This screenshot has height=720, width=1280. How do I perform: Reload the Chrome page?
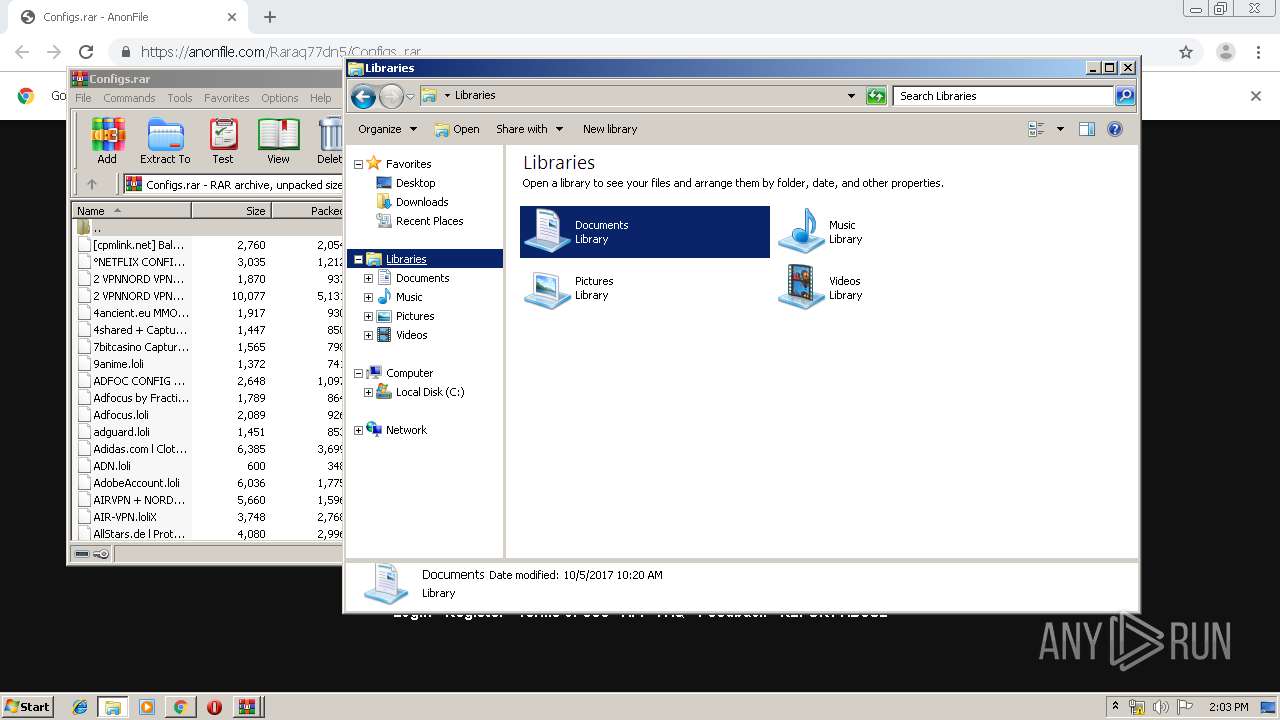86,52
